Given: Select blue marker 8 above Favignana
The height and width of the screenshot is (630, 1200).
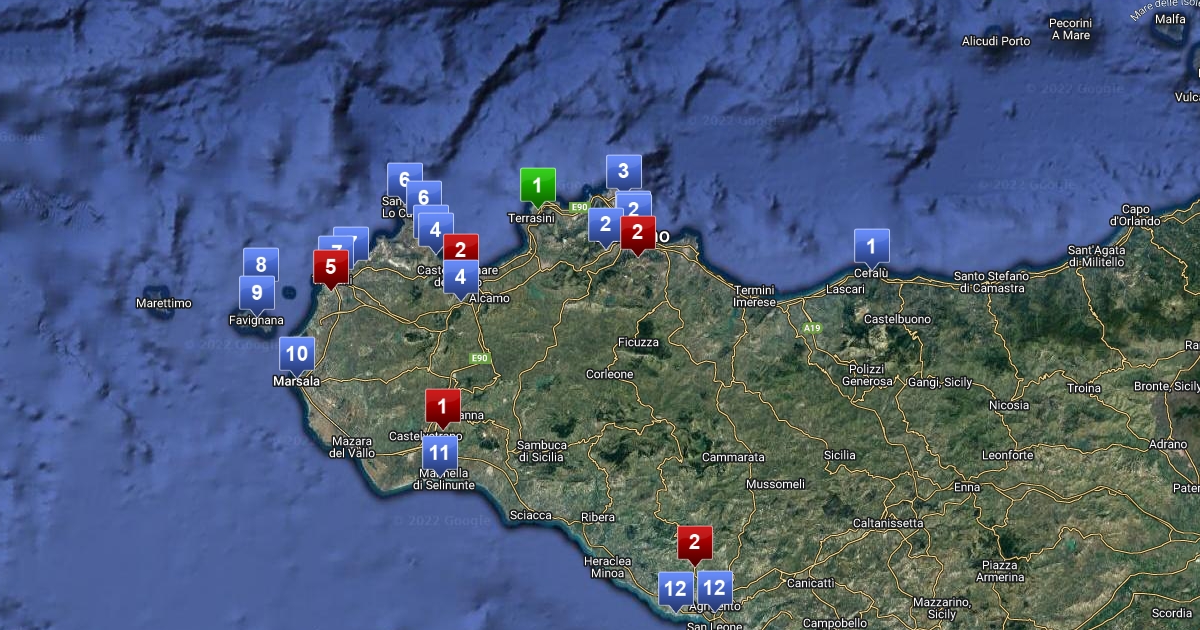Looking at the screenshot, I should (261, 265).
